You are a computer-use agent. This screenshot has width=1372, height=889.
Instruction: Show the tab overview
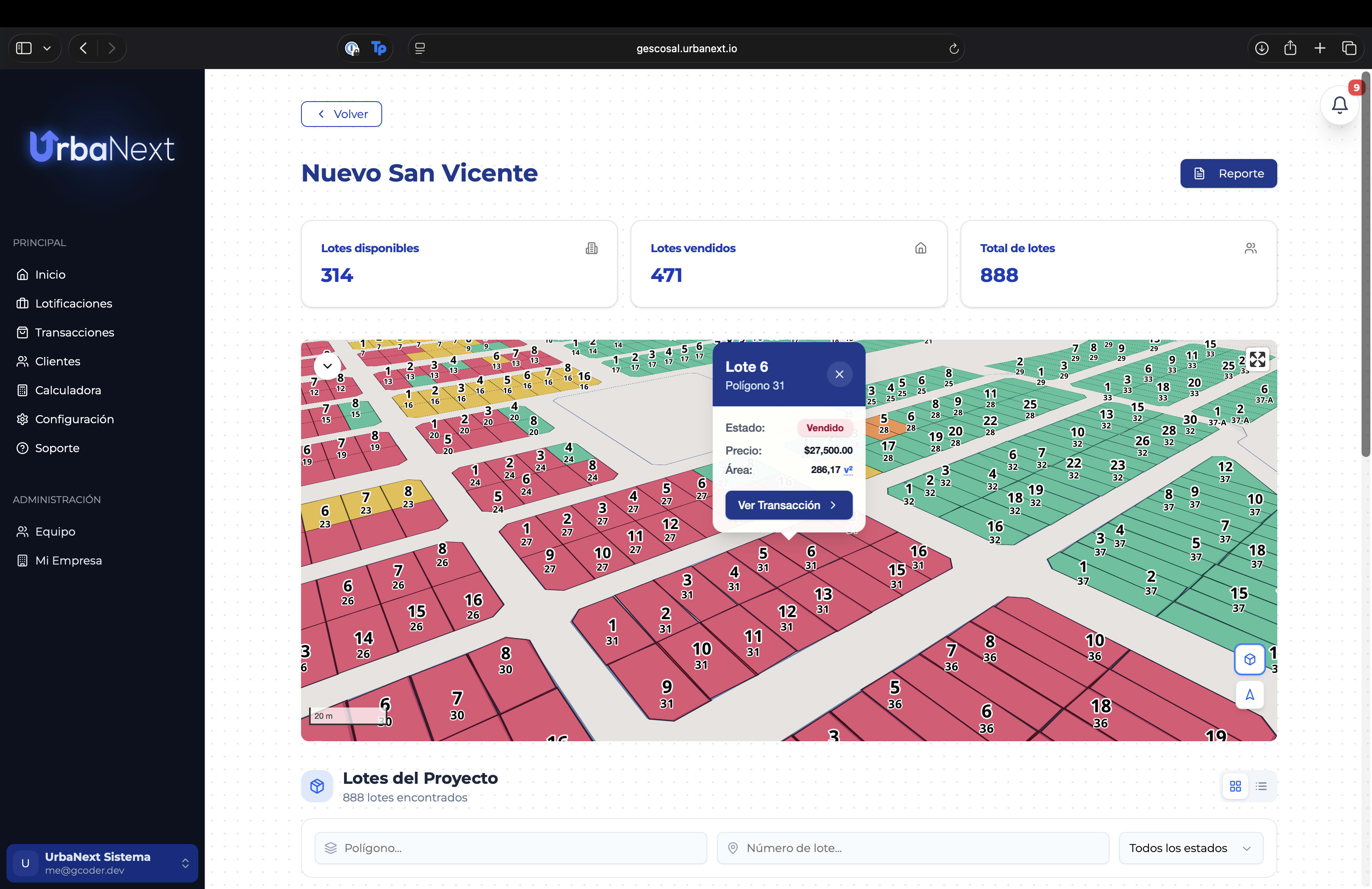coord(1349,49)
